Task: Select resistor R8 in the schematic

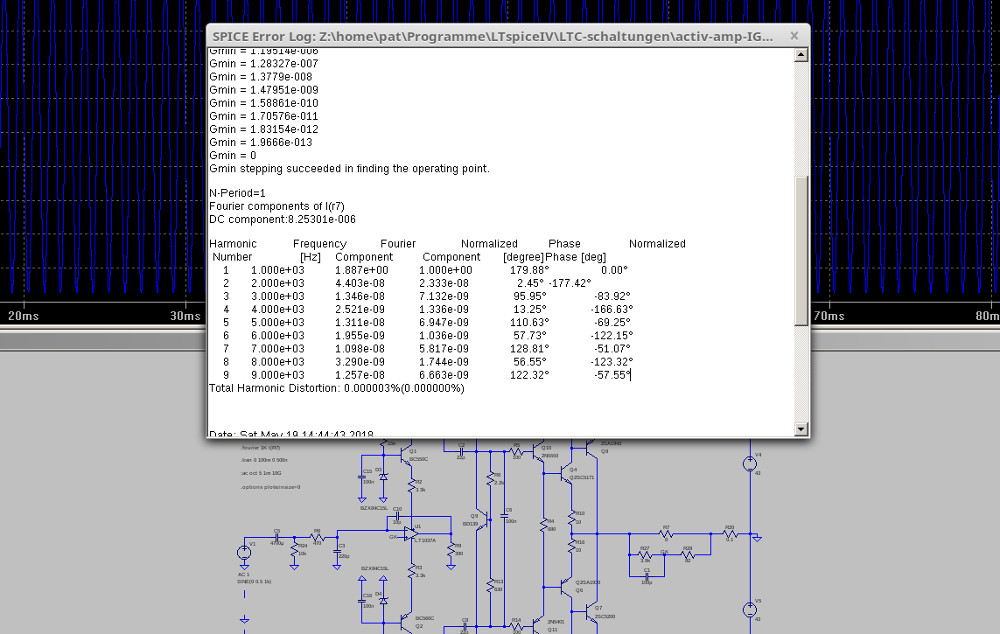Action: coord(490,479)
